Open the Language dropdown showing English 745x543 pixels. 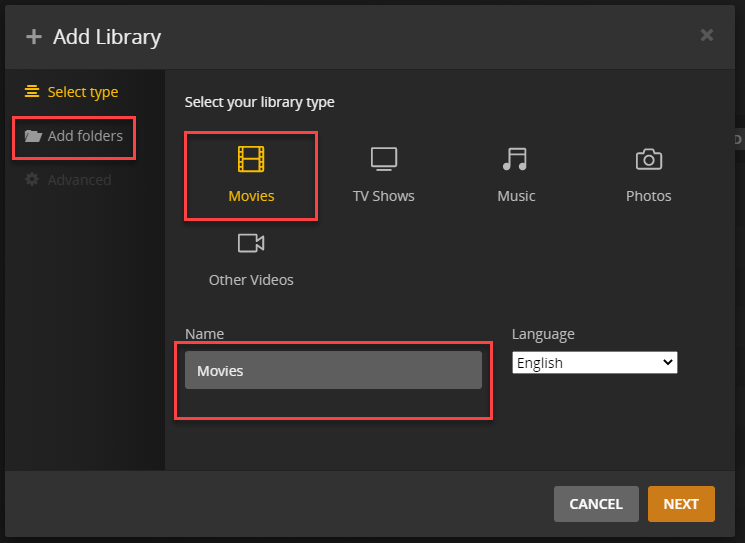click(x=594, y=363)
